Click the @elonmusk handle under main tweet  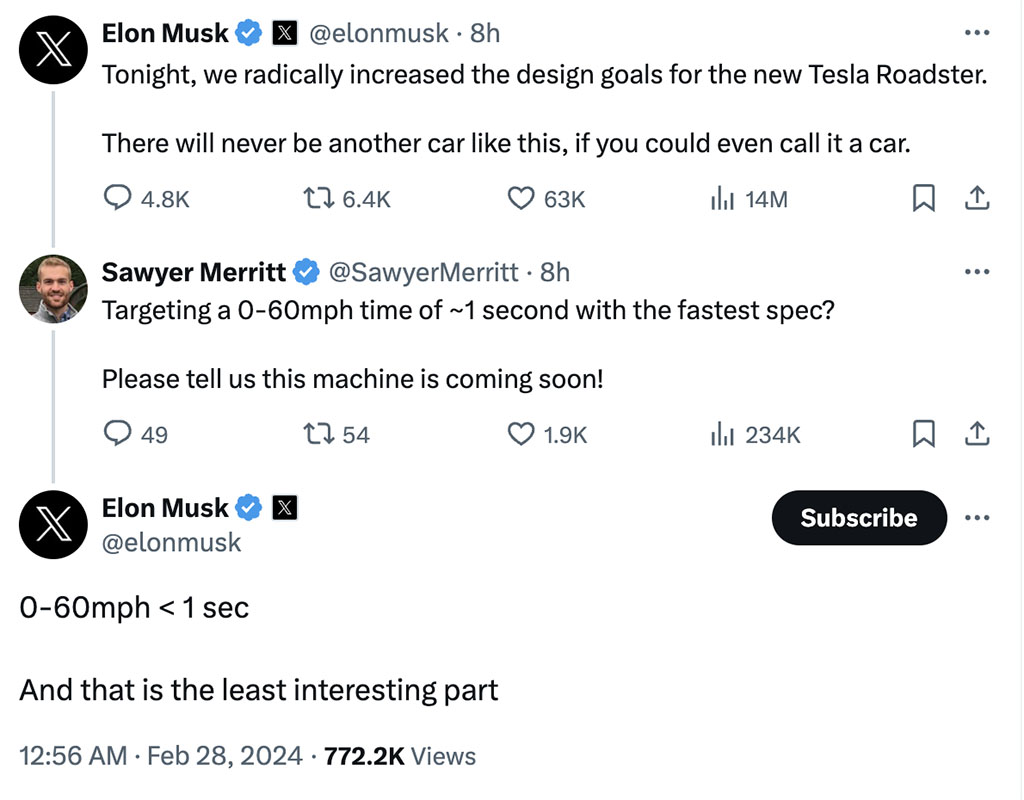coord(171,543)
